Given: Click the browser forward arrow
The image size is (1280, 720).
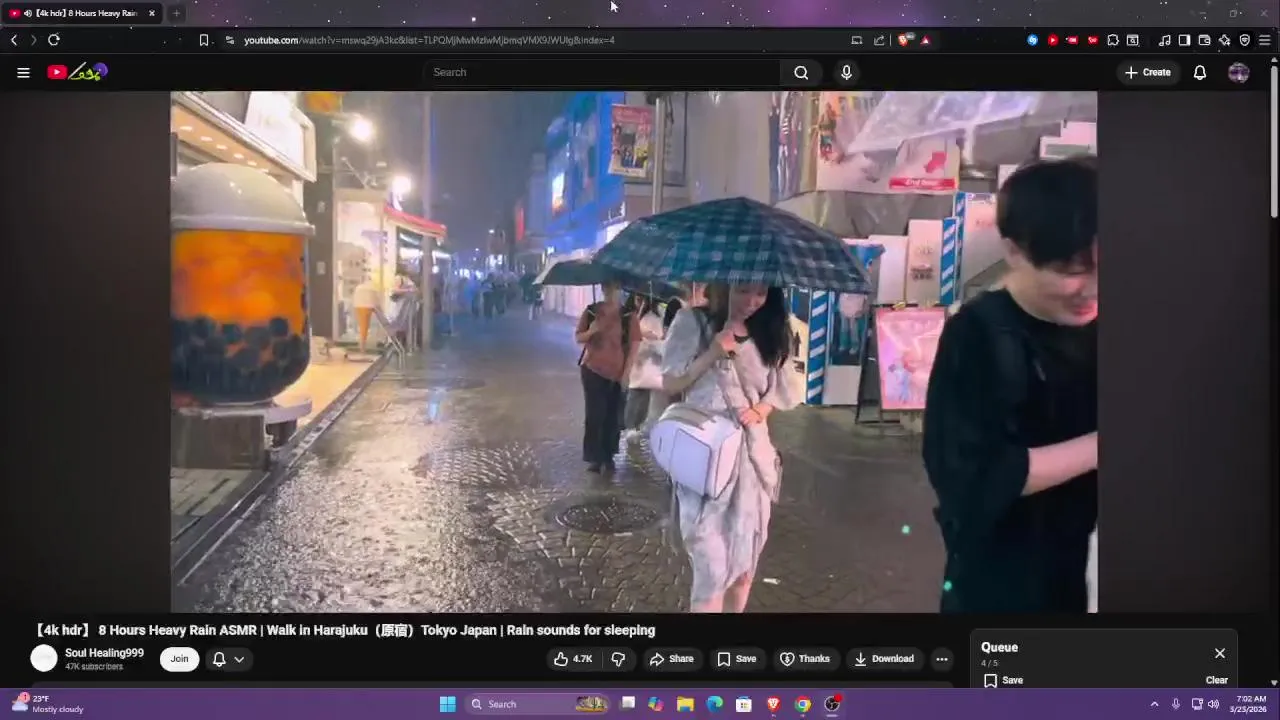Looking at the screenshot, I should 33,40.
